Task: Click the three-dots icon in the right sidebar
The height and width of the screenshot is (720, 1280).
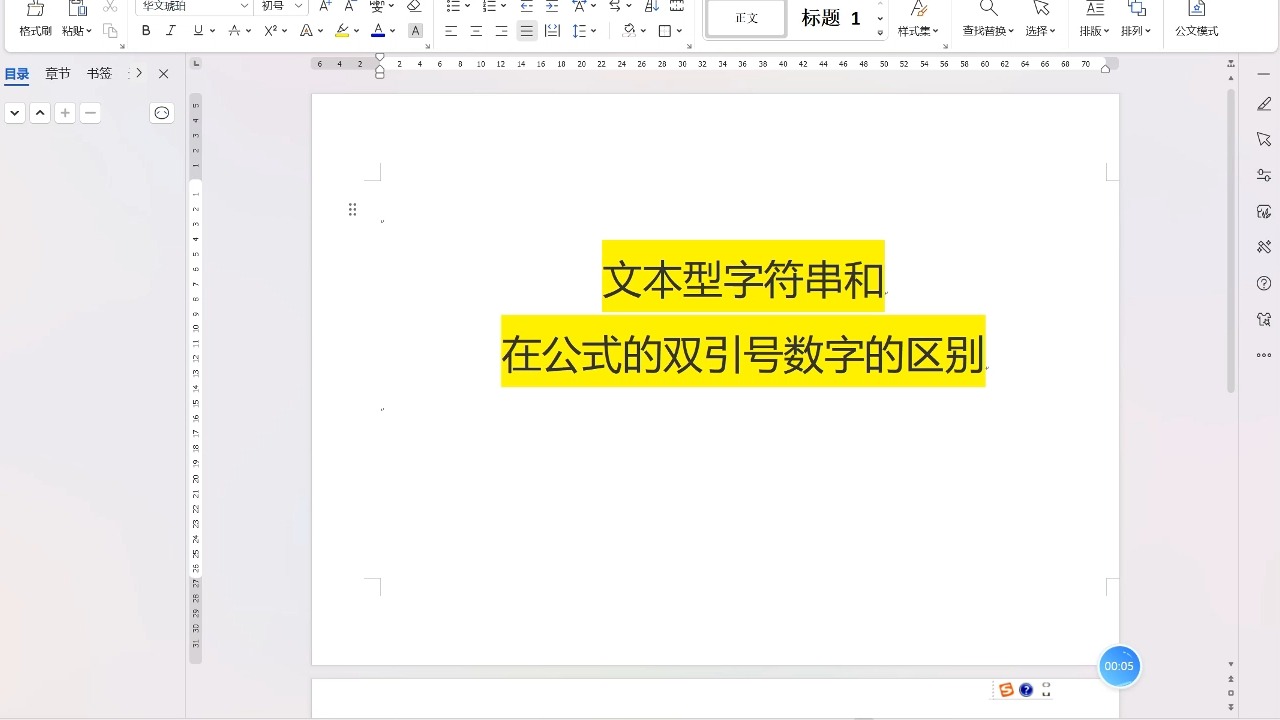Action: pos(1264,355)
